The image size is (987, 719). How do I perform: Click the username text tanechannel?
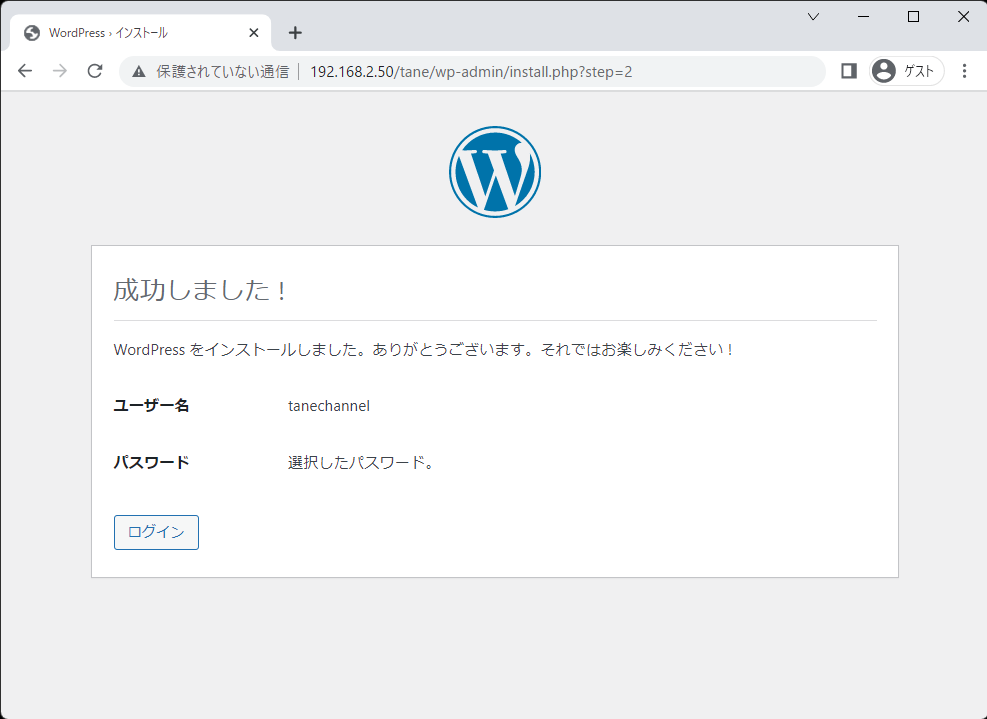click(329, 406)
